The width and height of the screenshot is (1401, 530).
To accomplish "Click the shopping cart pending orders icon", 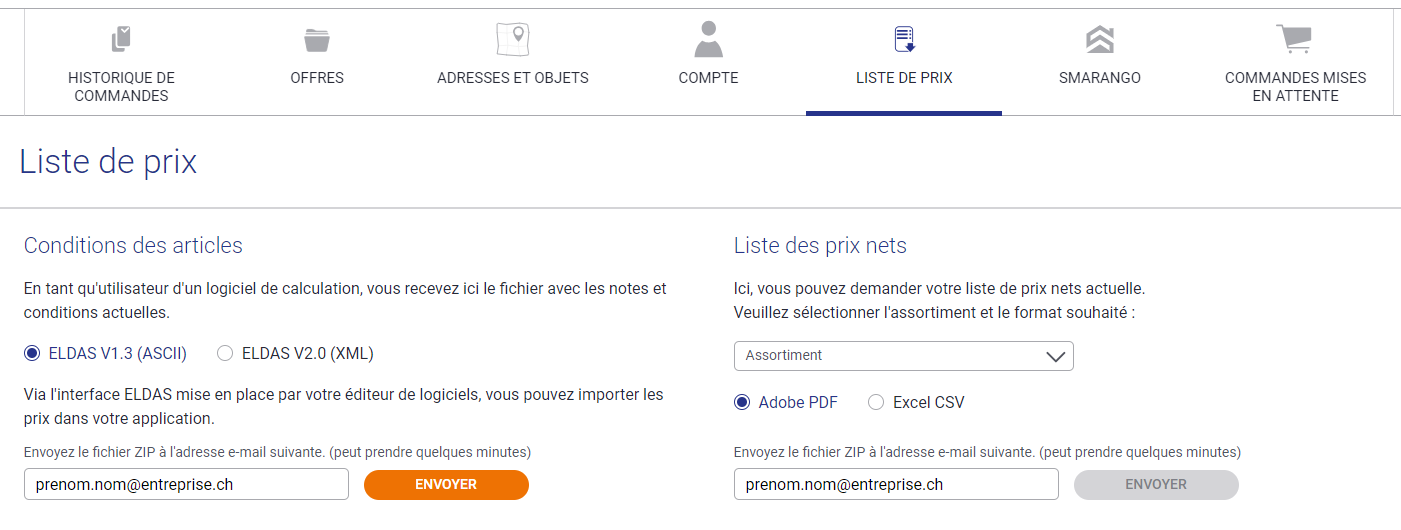I will pyautogui.click(x=1294, y=40).
